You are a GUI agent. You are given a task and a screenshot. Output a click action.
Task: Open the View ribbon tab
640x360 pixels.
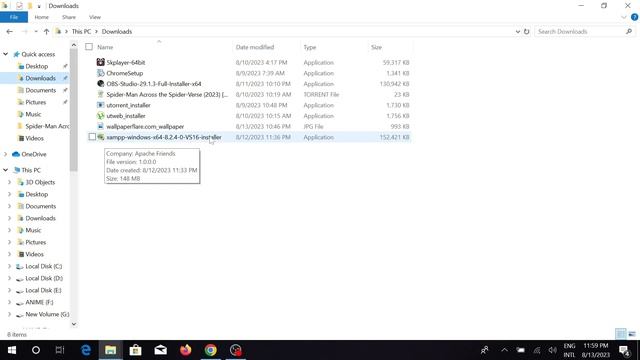tap(95, 17)
